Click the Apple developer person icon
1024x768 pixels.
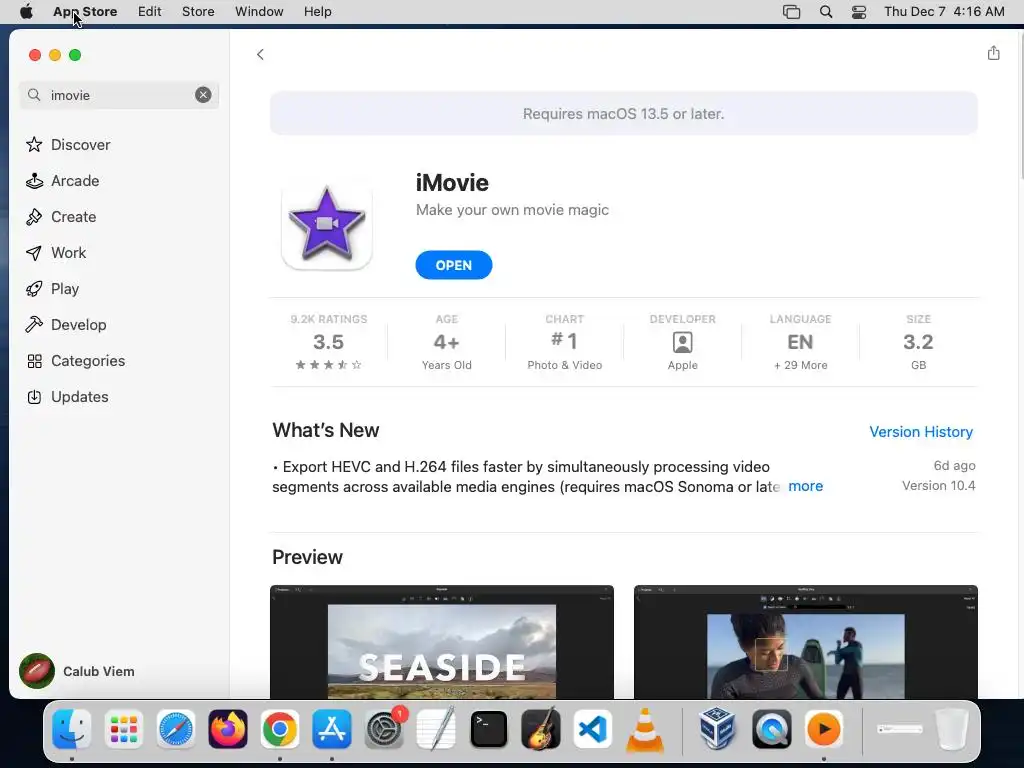(682, 342)
